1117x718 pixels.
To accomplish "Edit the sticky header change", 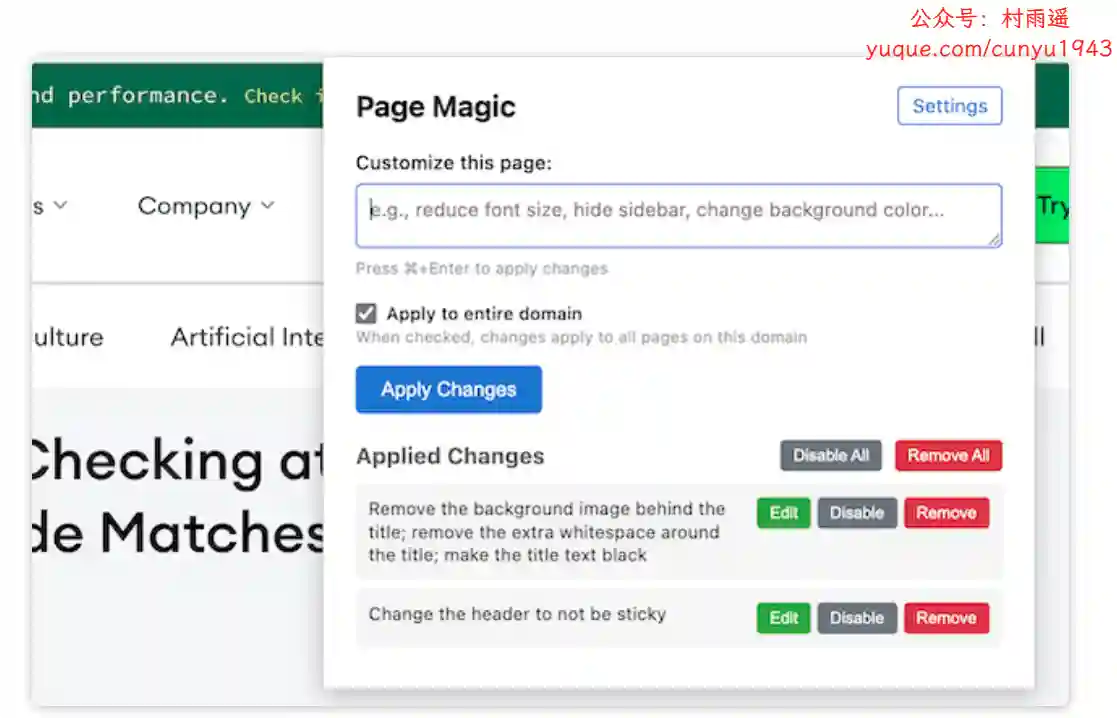I will pyautogui.click(x=783, y=618).
